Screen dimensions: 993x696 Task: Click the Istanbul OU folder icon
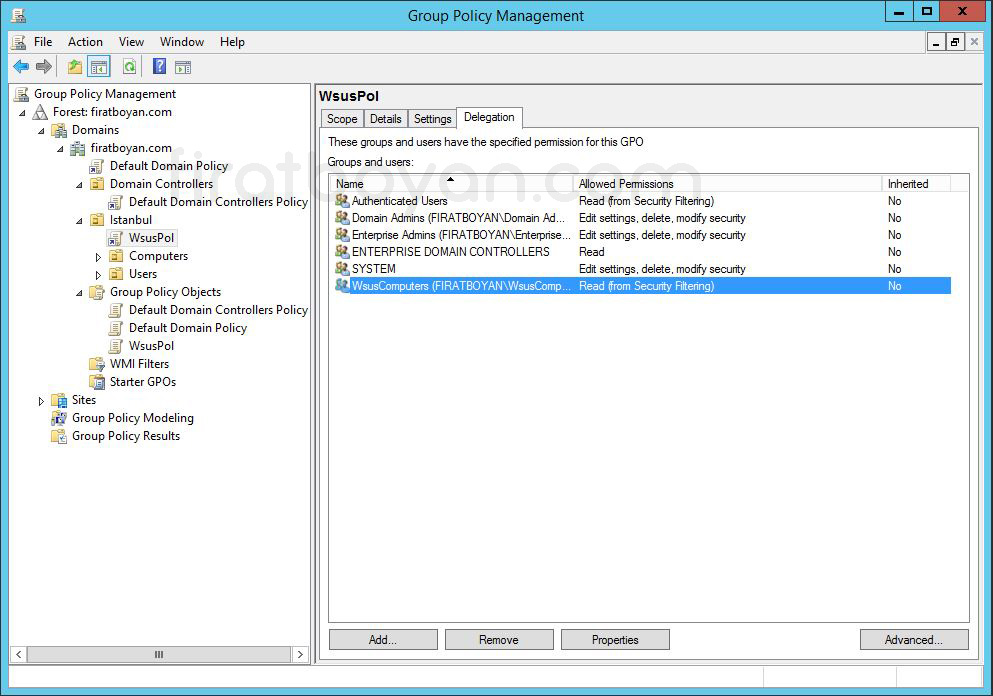[98, 220]
